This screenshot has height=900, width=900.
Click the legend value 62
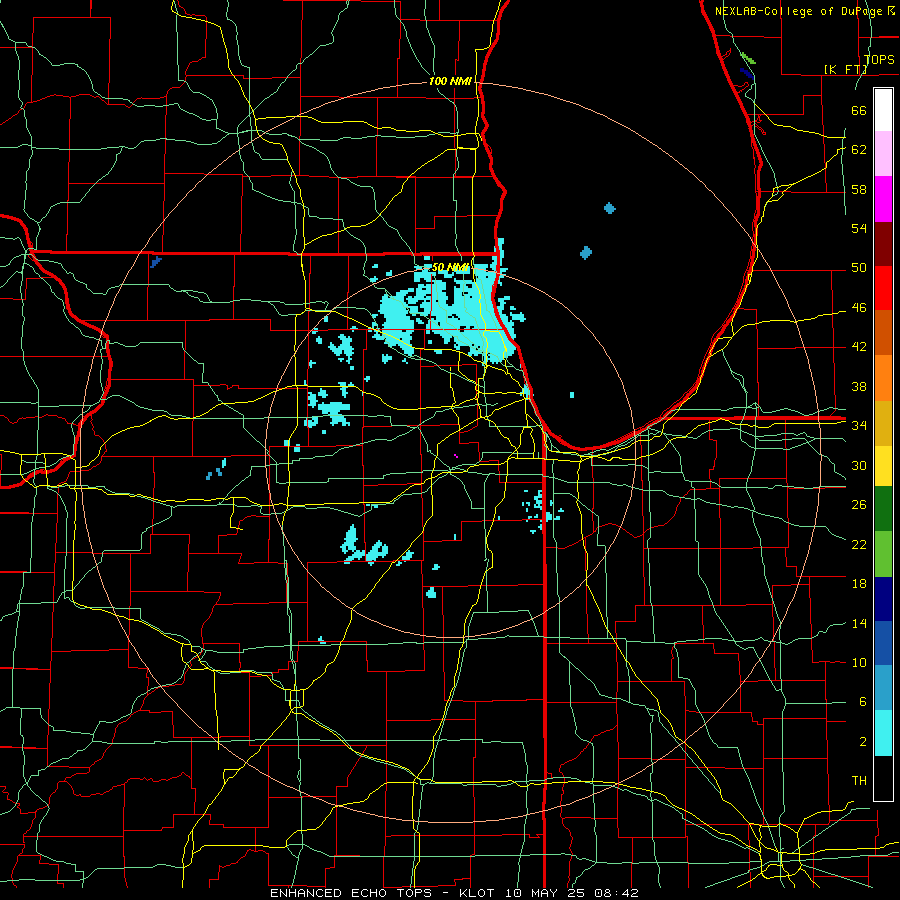[x=859, y=149]
